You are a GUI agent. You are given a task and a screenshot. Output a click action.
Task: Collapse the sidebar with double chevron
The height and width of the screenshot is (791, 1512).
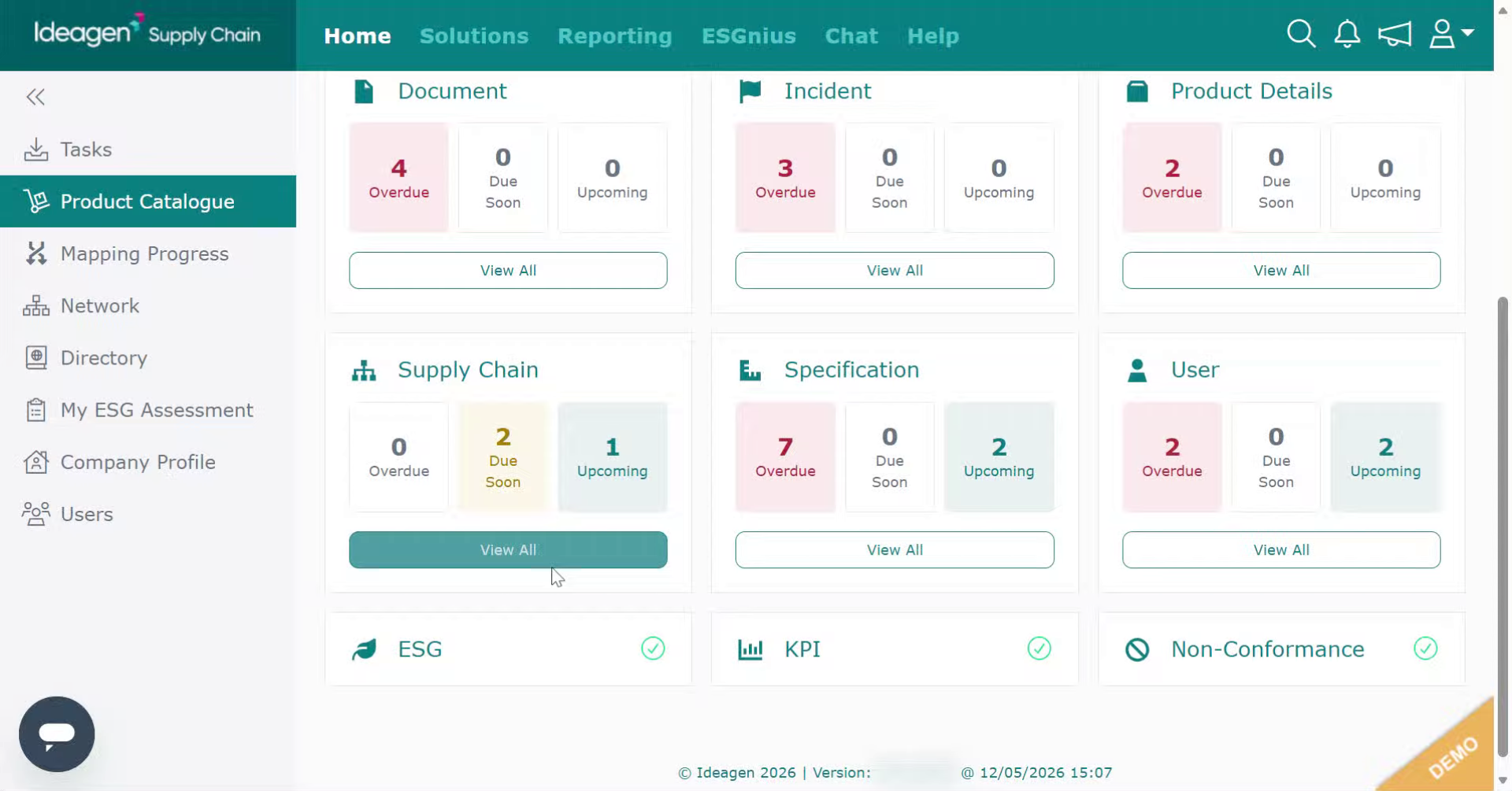[35, 97]
